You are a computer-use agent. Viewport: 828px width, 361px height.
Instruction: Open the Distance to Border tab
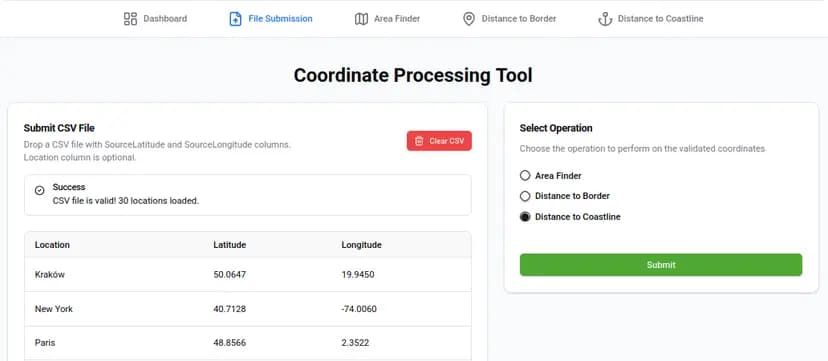point(510,19)
